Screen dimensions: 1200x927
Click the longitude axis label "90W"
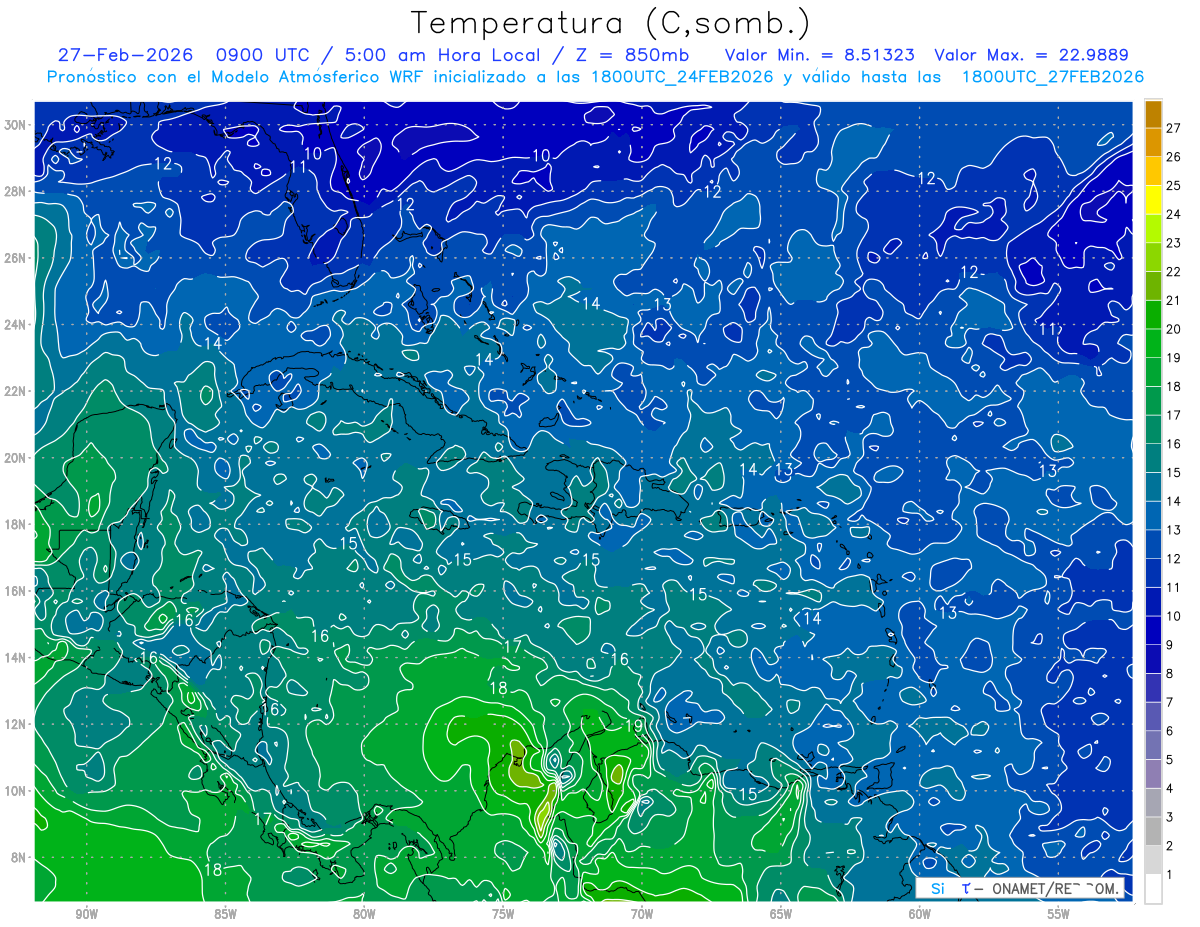click(86, 914)
